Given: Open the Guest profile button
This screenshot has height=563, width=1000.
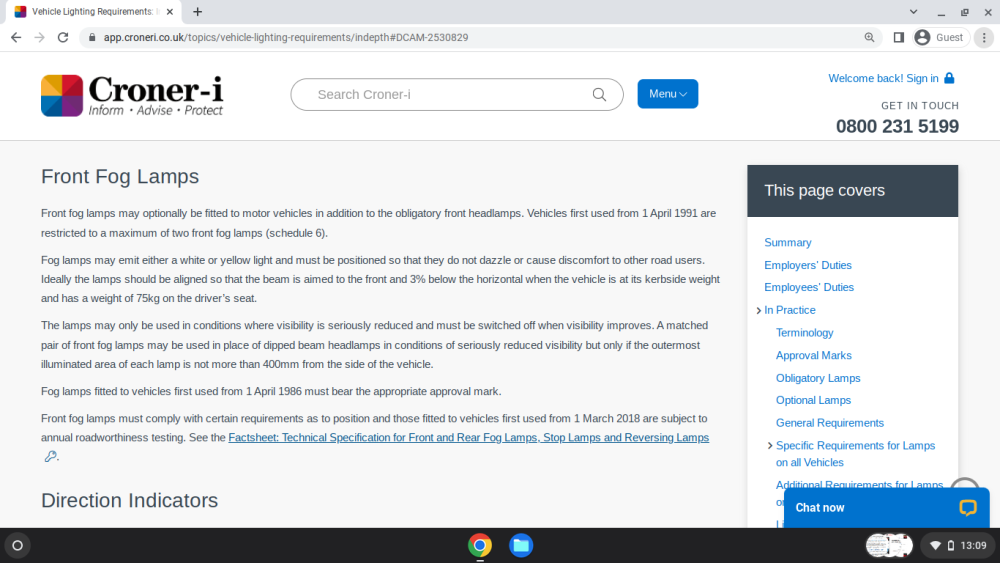Looking at the screenshot, I should 939,38.
